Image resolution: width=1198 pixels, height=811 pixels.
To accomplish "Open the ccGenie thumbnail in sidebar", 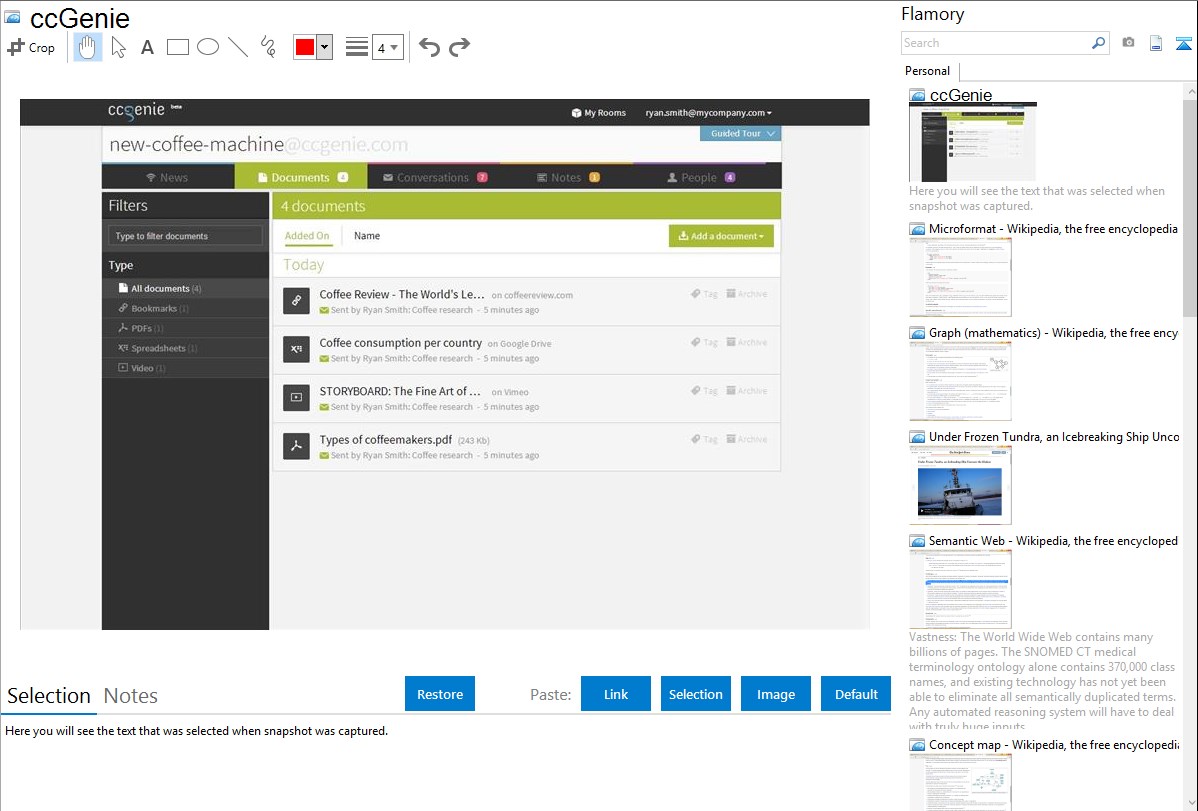I will [973, 143].
